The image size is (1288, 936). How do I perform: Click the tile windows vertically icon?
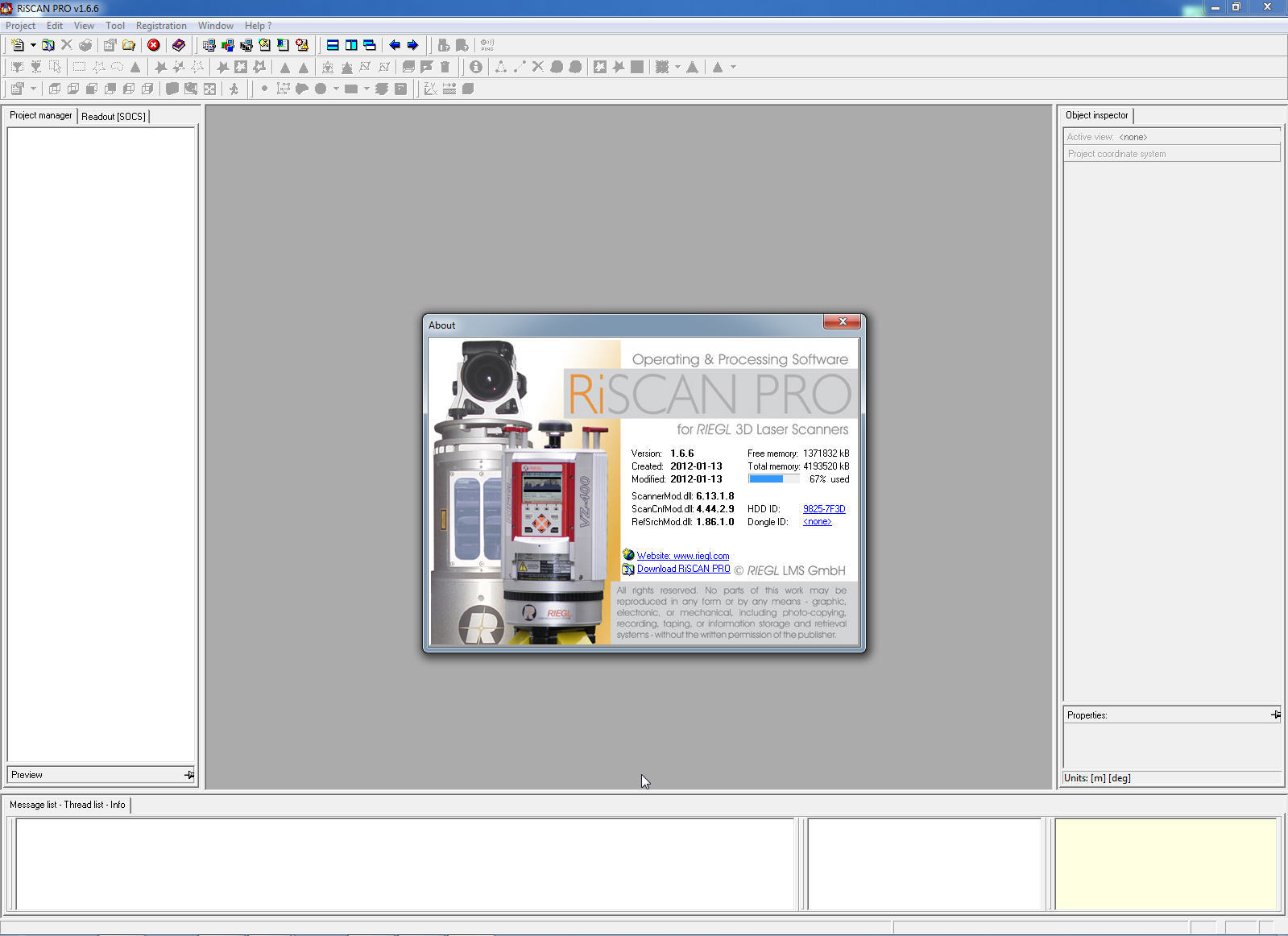[351, 45]
